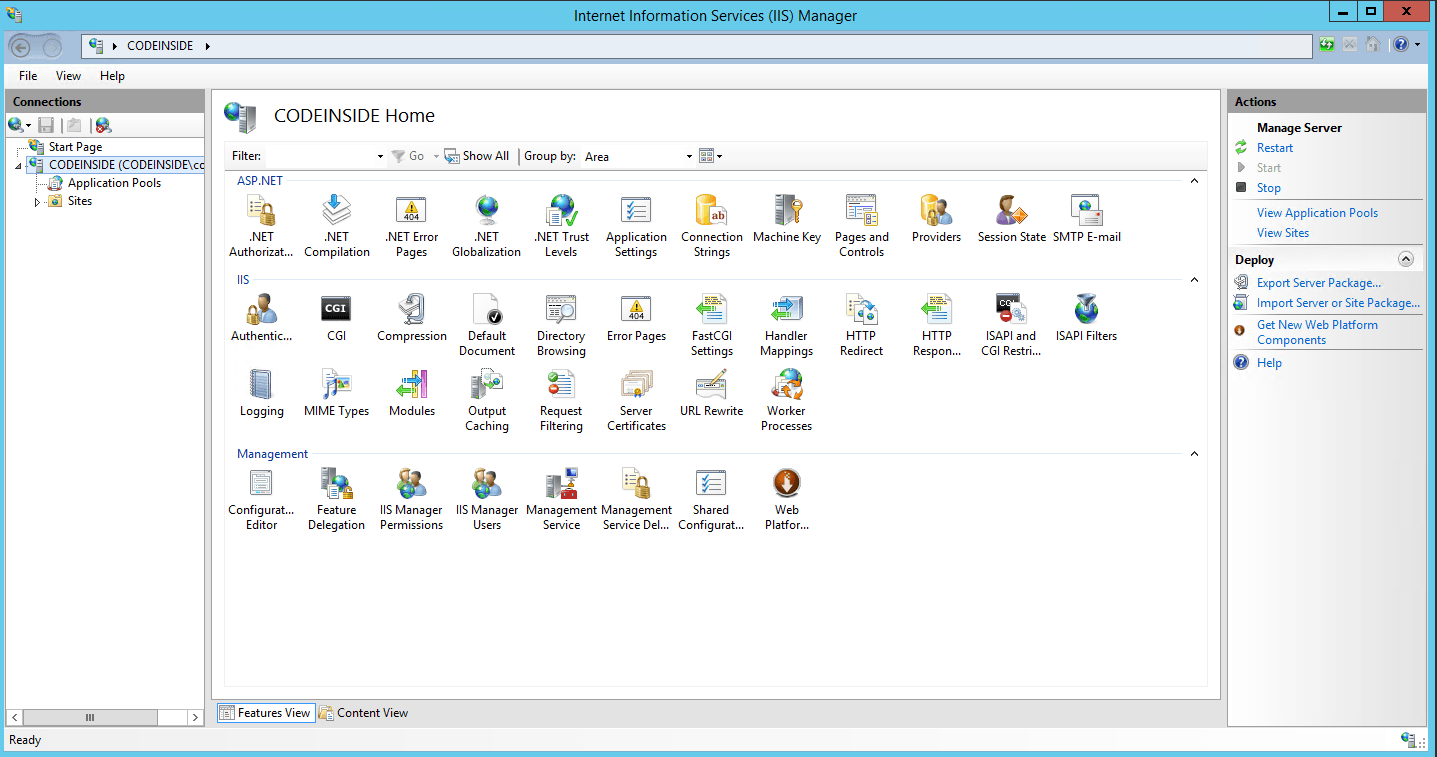Open IIS Error Pages feature
Viewport: 1437px width, 757px height.
point(636,319)
